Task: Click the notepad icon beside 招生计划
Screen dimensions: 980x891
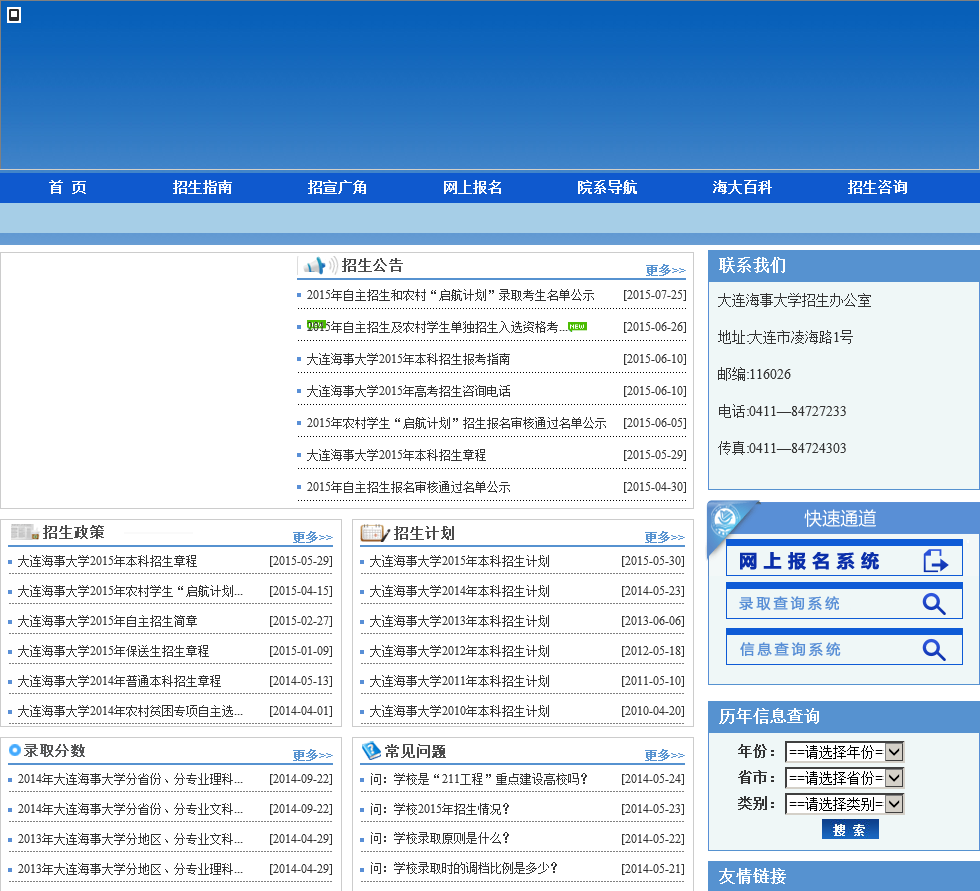Action: point(374,533)
